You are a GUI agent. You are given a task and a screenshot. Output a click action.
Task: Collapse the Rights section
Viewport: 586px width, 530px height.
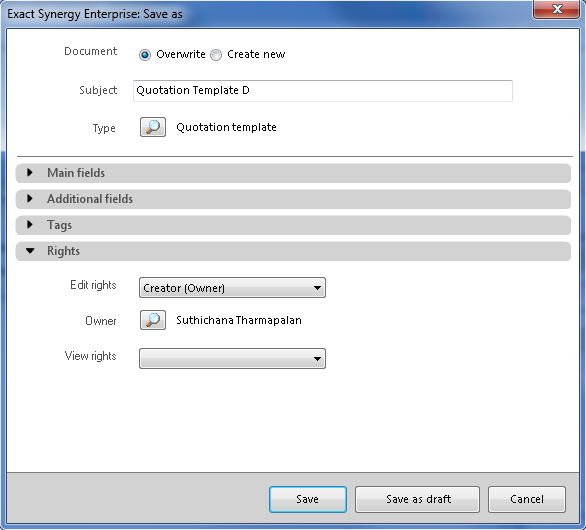tap(293, 251)
